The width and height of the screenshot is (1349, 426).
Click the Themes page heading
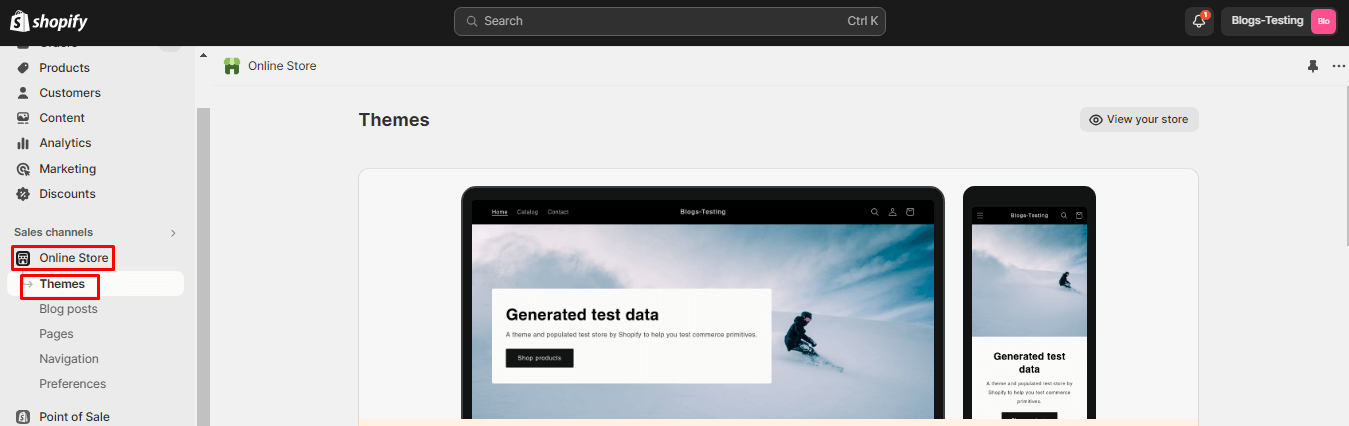pos(394,120)
